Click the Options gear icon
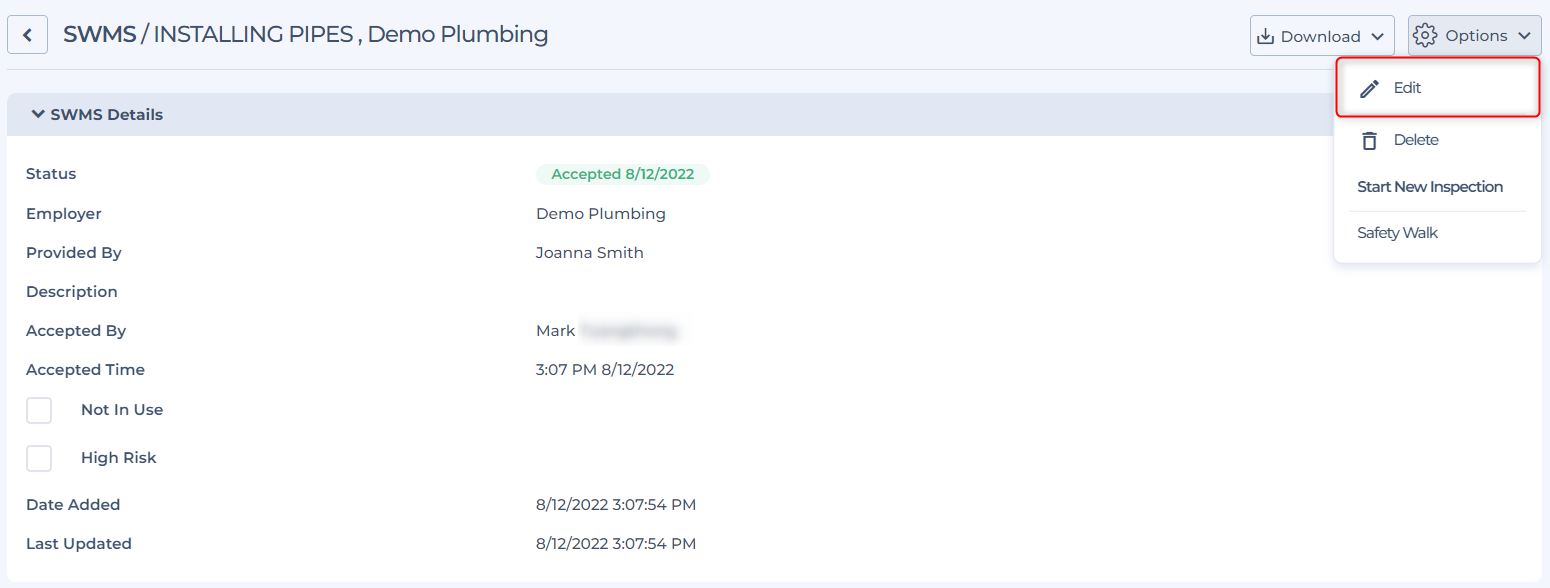Viewport: 1550px width, 588px height. [1425, 36]
